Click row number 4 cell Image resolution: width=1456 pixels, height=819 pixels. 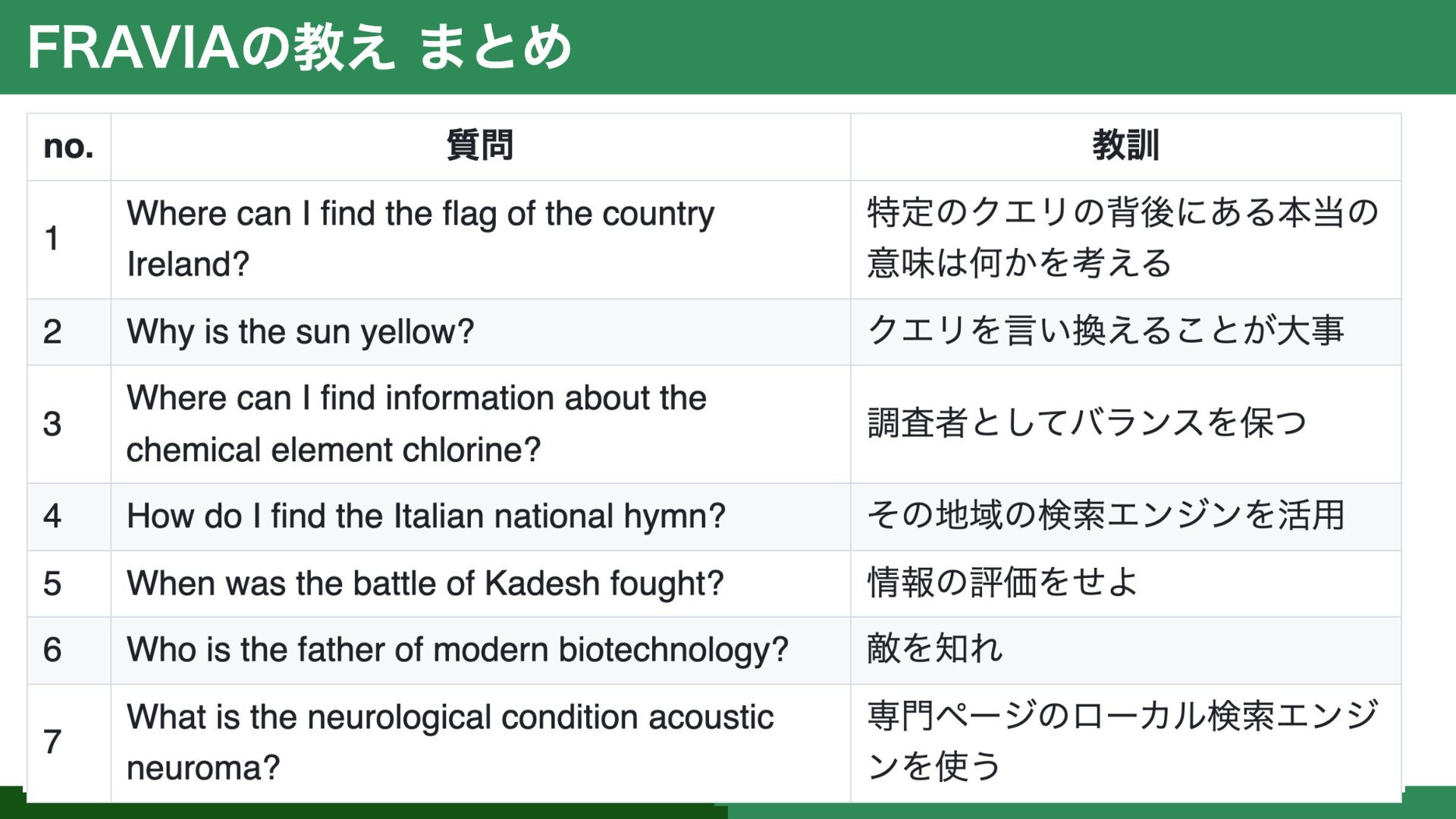(69, 516)
